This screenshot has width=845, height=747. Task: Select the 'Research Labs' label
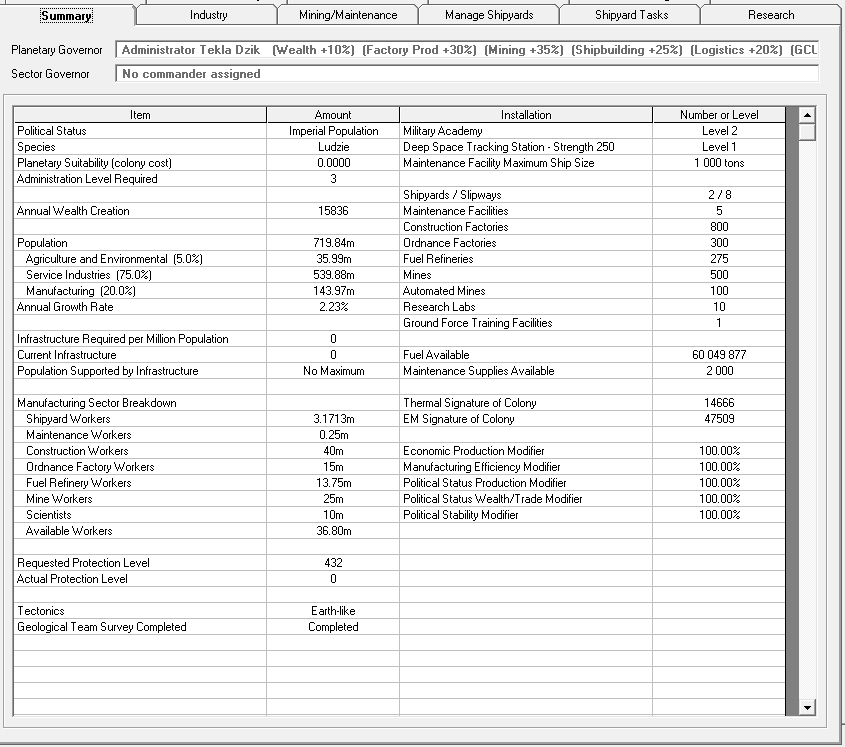439,307
